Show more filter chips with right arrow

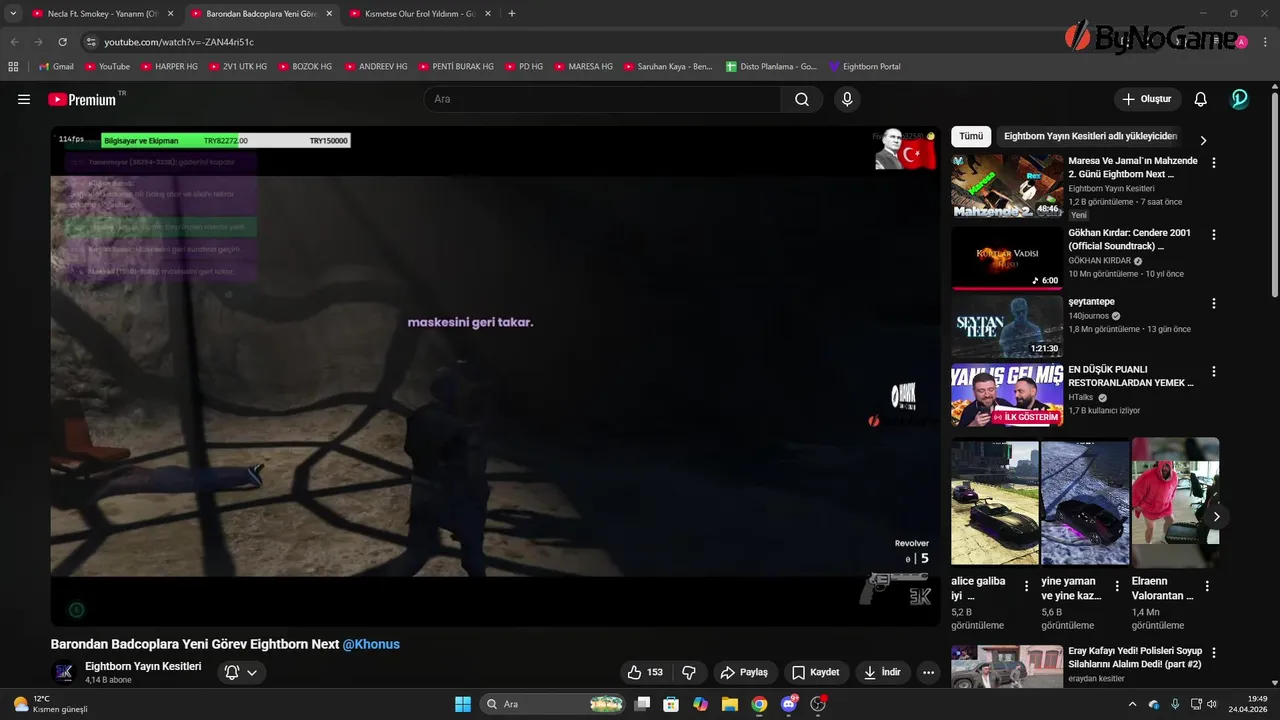1203,141
